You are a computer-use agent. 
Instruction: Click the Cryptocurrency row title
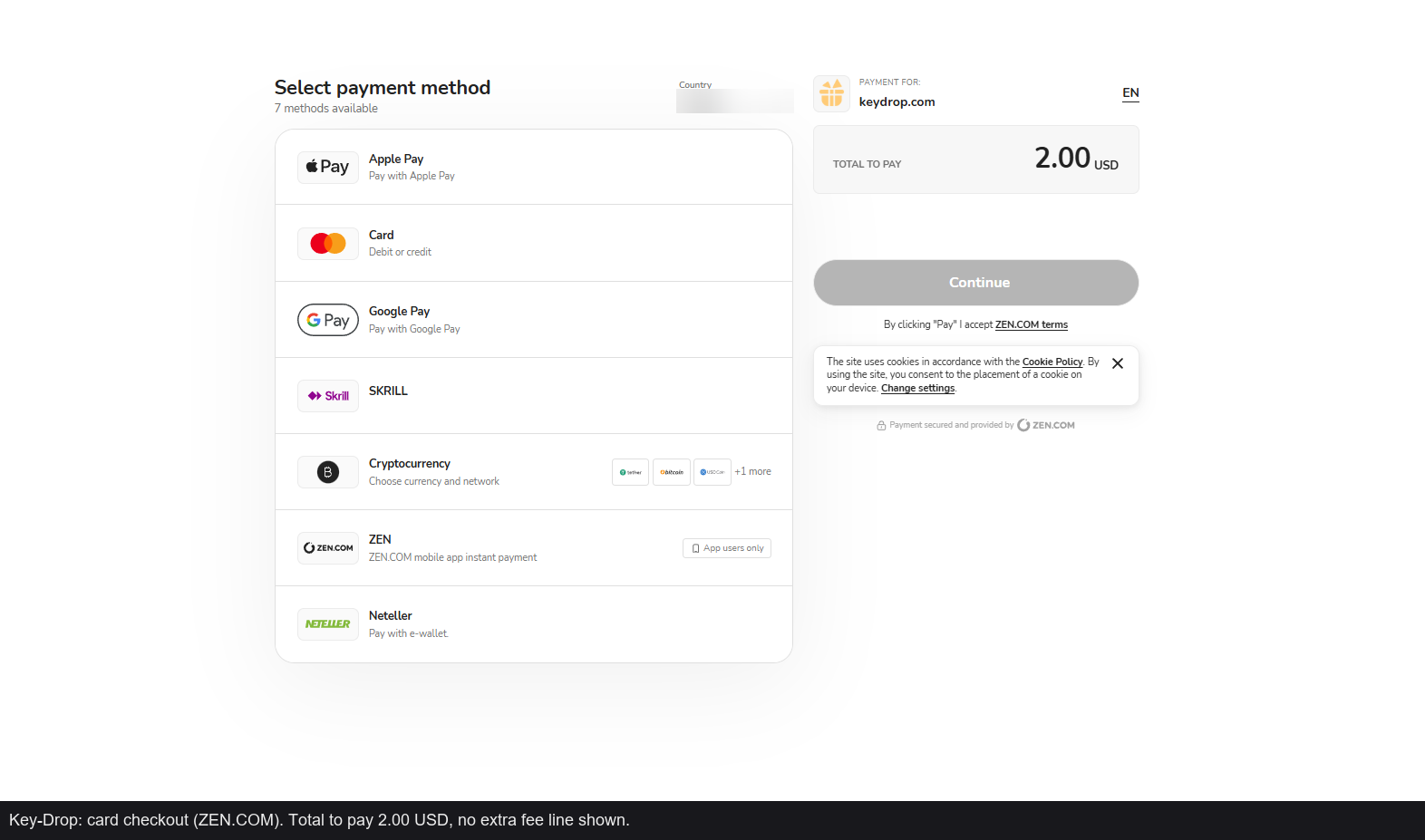click(x=410, y=463)
